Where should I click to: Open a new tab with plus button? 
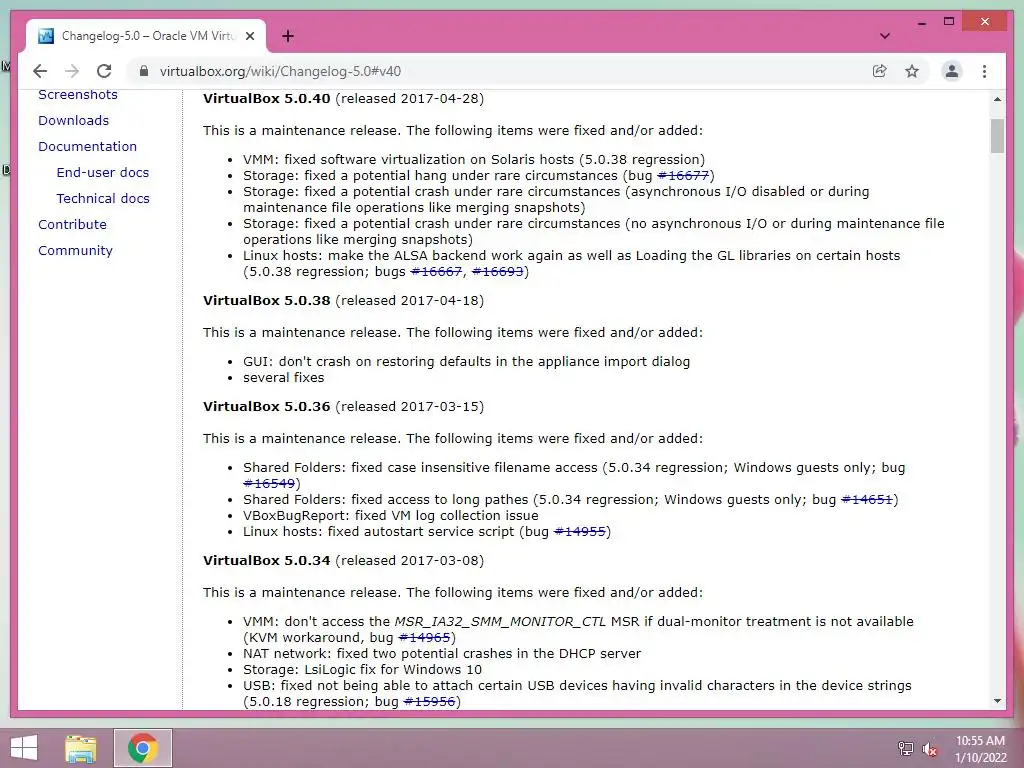tap(288, 36)
